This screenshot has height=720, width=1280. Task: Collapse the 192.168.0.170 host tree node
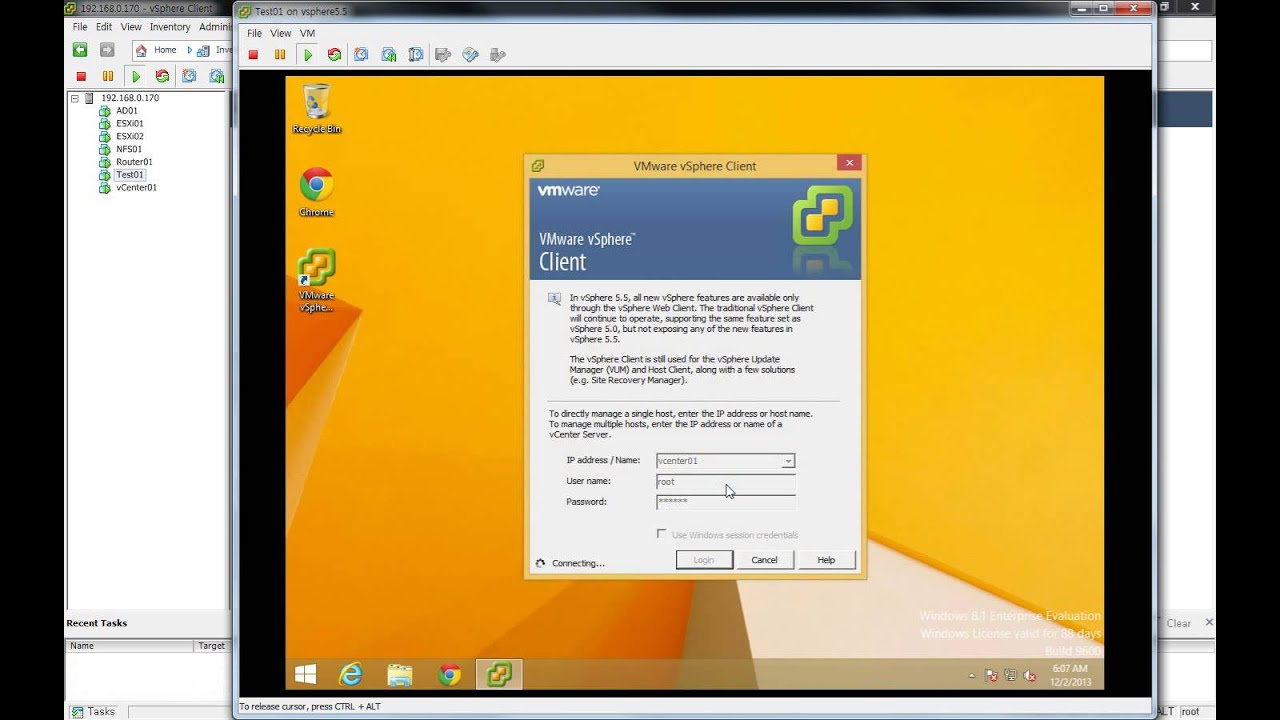click(74, 98)
